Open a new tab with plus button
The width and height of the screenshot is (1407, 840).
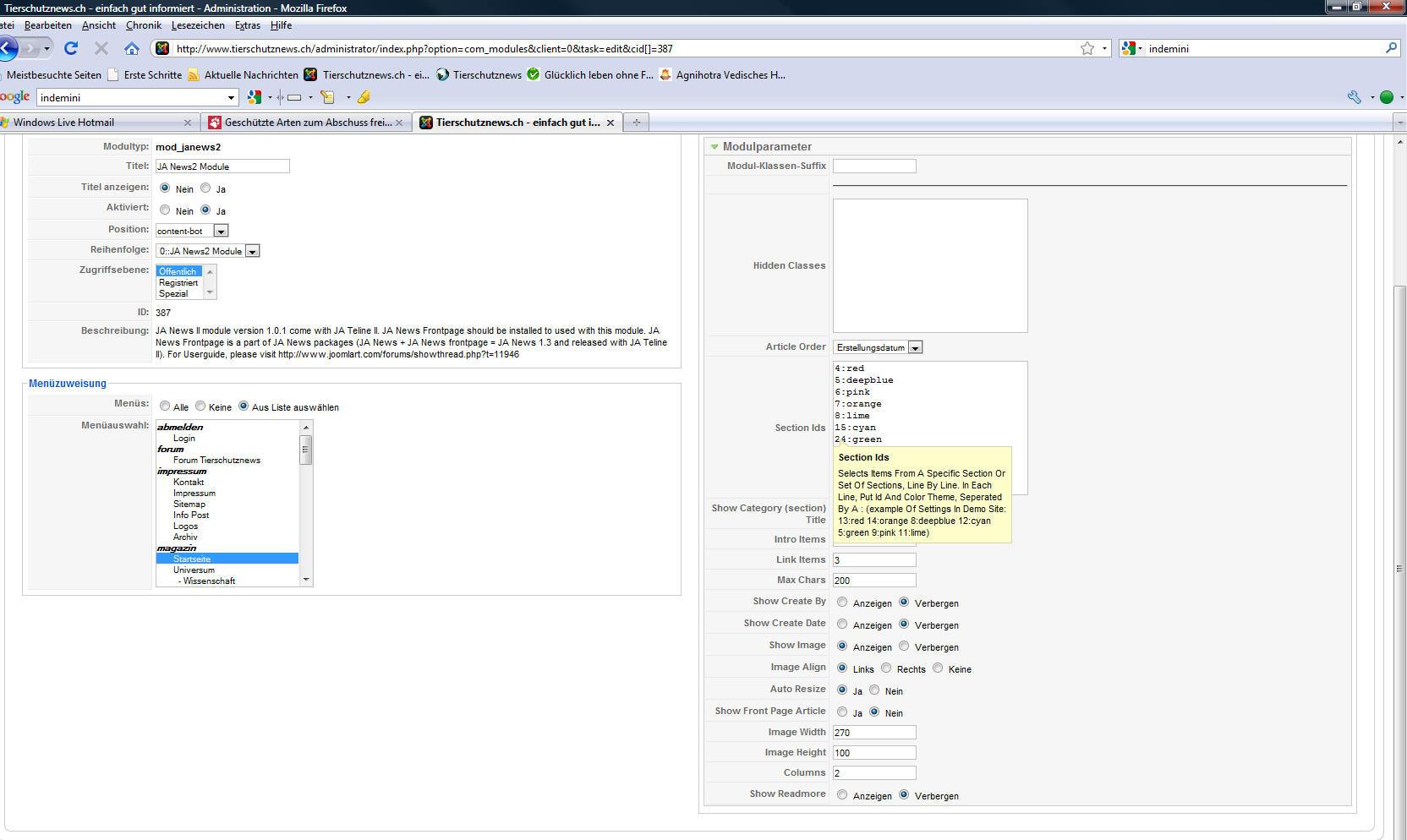636,123
